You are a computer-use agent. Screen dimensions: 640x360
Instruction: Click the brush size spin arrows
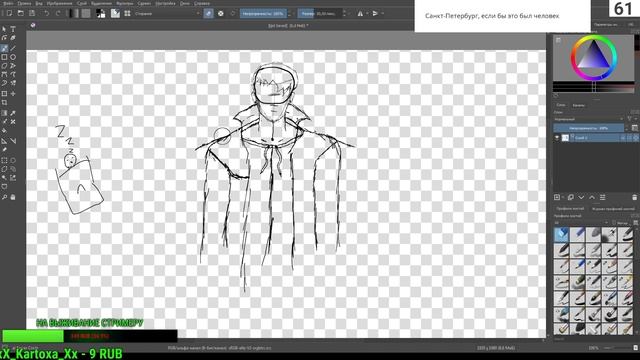click(x=344, y=13)
